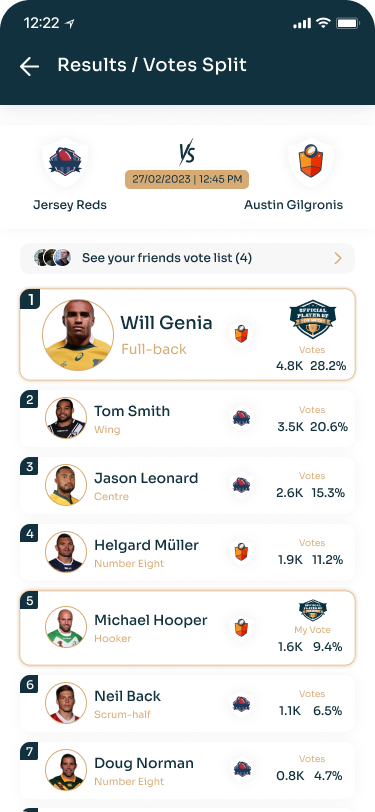Click team crest beside Will Genia

pos(241,334)
